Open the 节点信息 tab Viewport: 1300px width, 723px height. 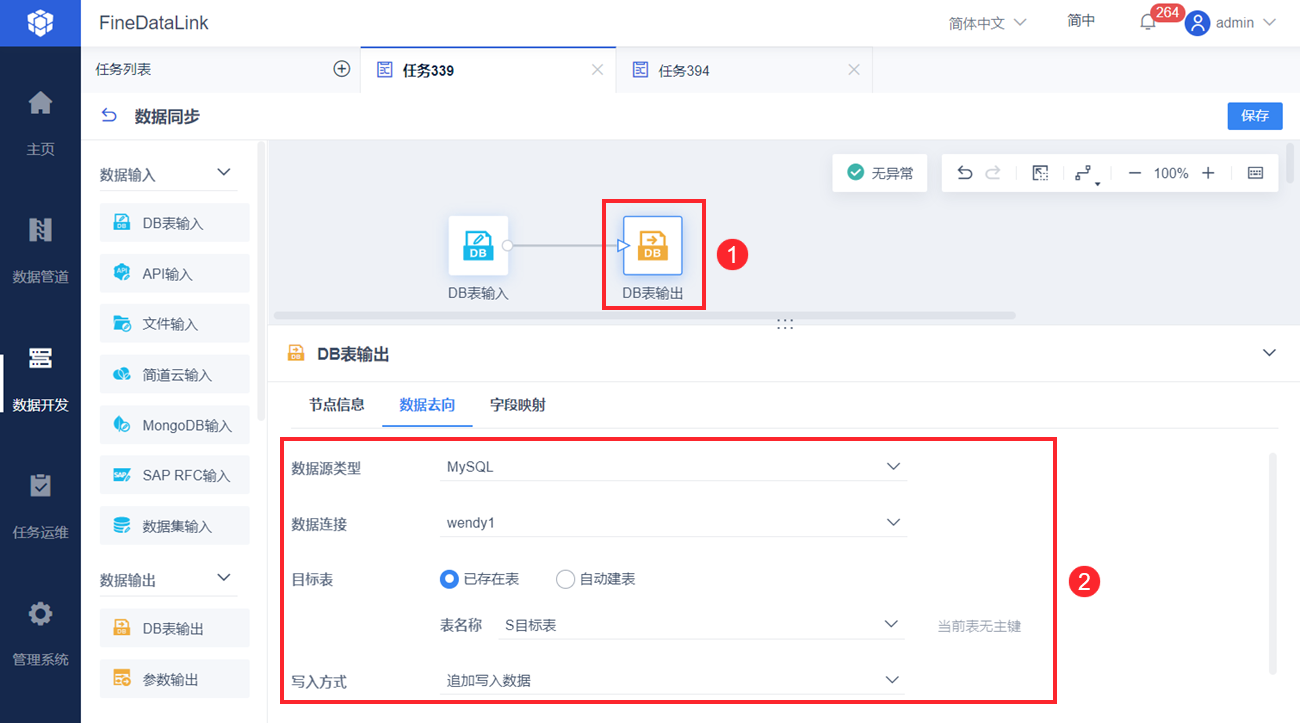337,405
